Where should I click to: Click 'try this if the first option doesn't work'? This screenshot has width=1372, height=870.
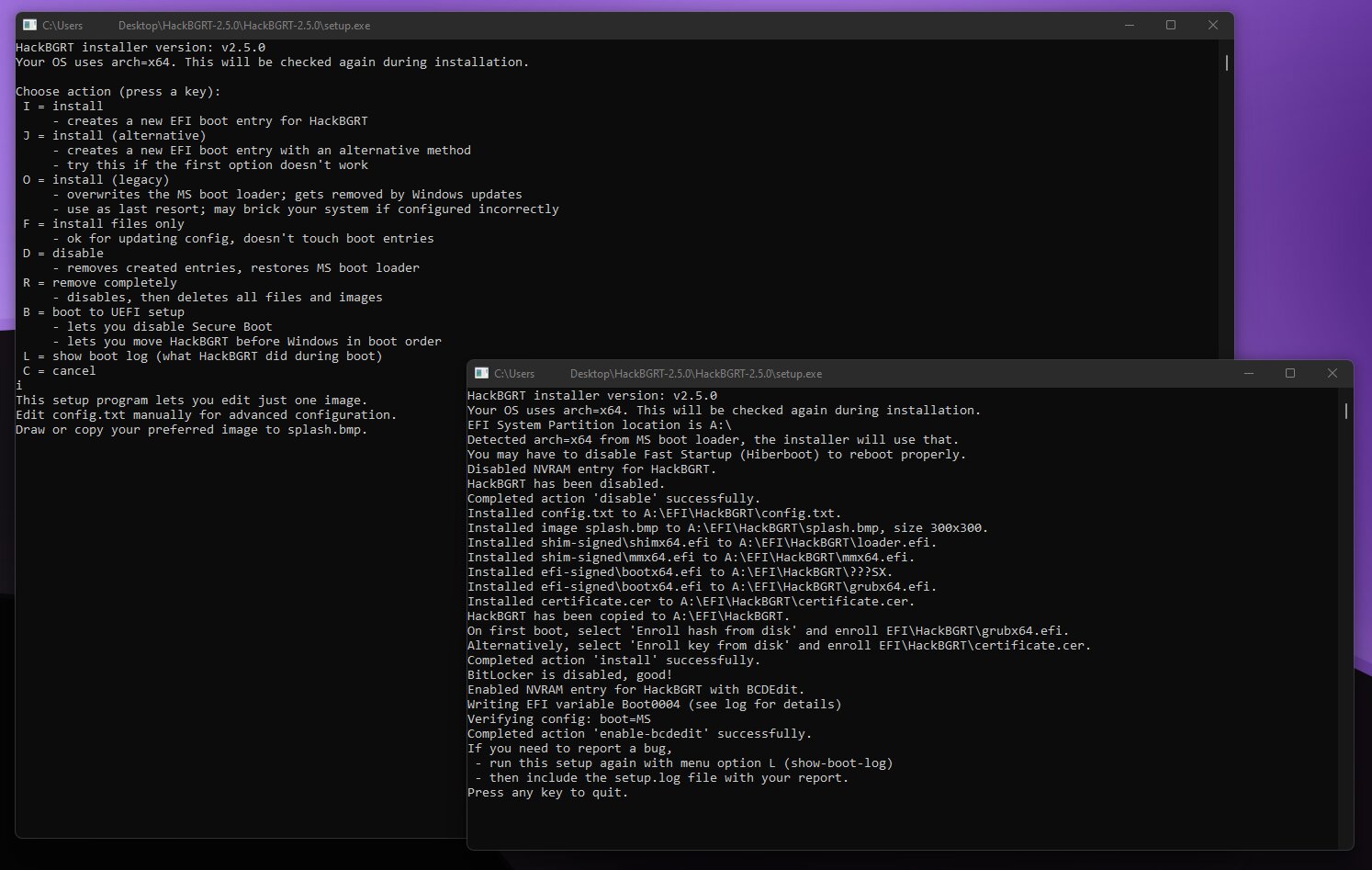[x=210, y=165]
